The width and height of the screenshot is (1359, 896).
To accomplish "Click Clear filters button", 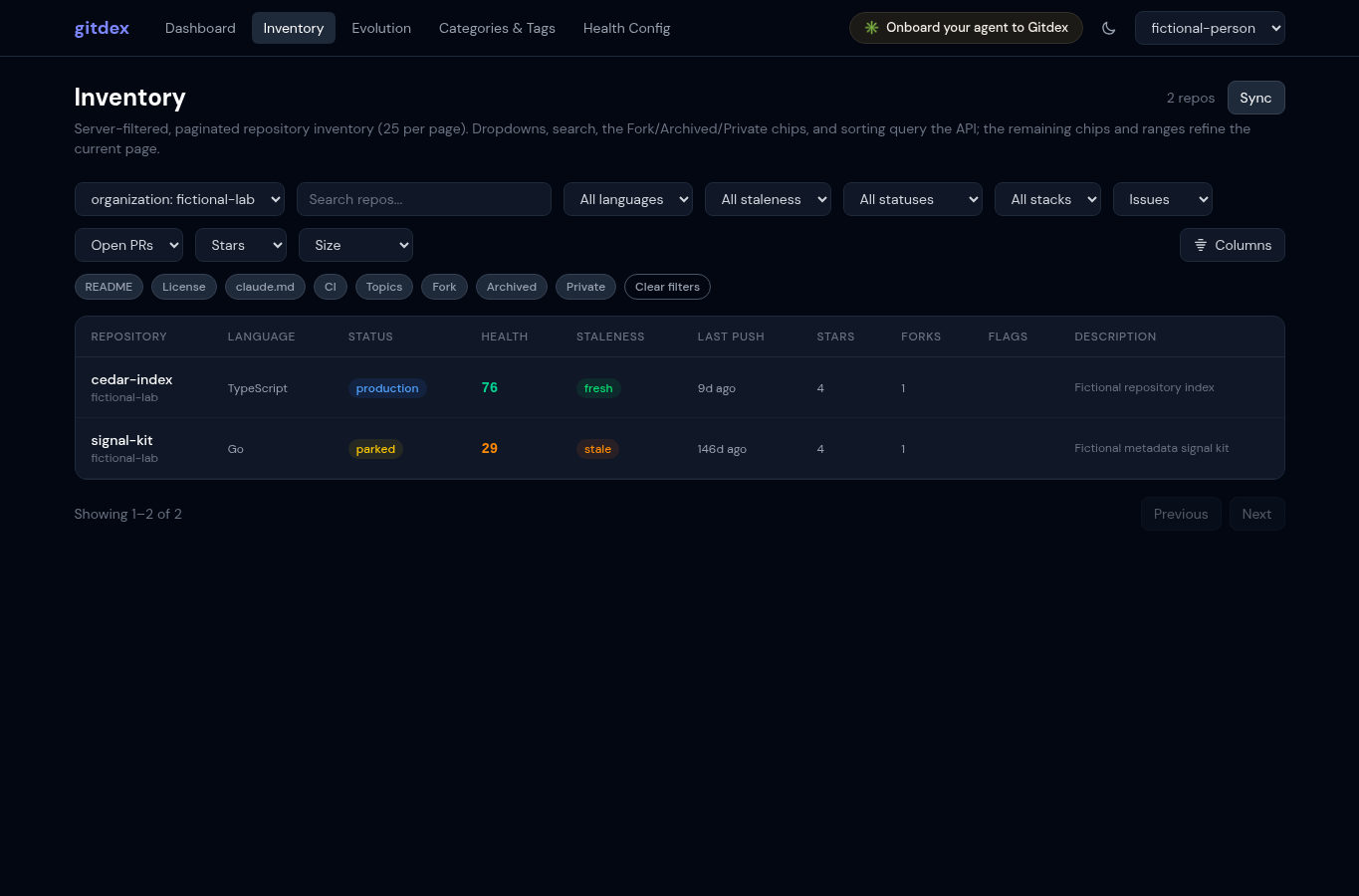I will click(667, 287).
